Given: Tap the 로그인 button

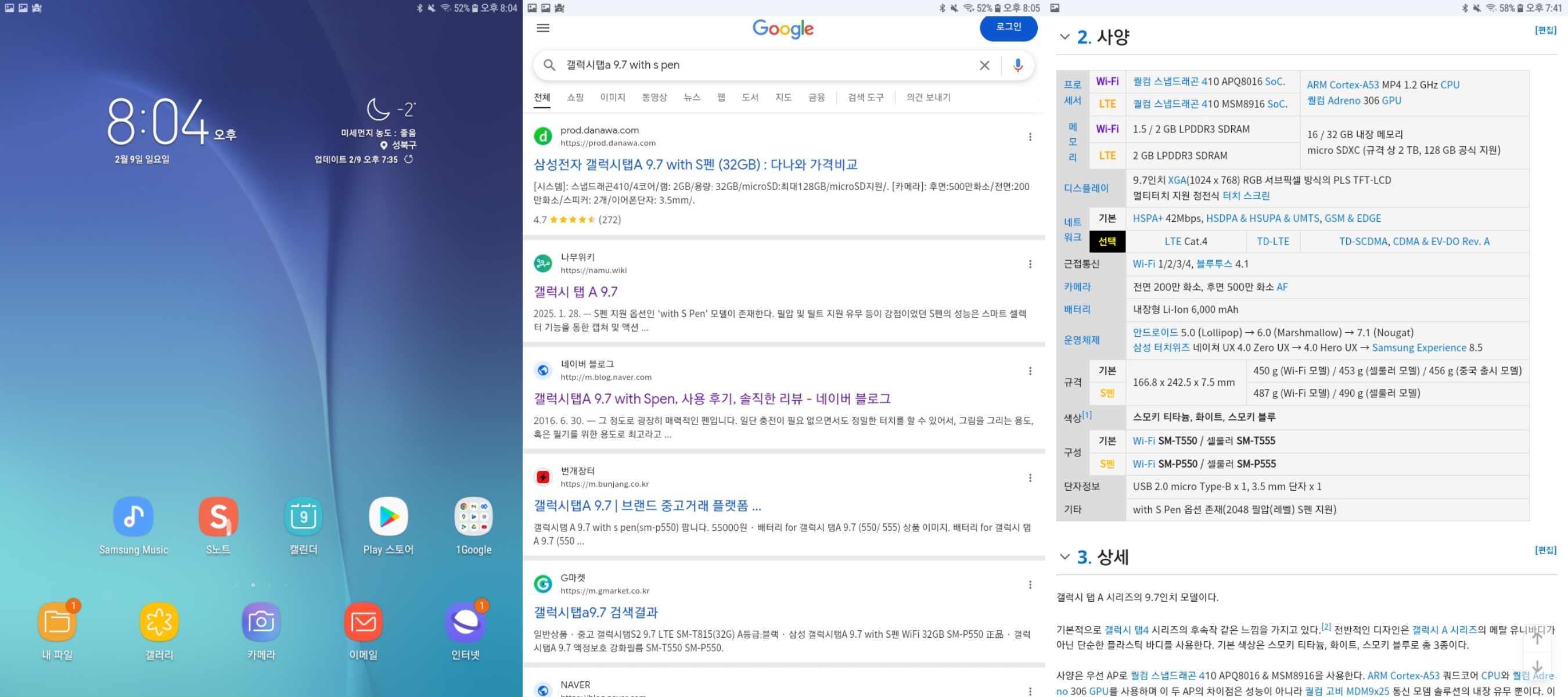Looking at the screenshot, I should pos(1008,28).
